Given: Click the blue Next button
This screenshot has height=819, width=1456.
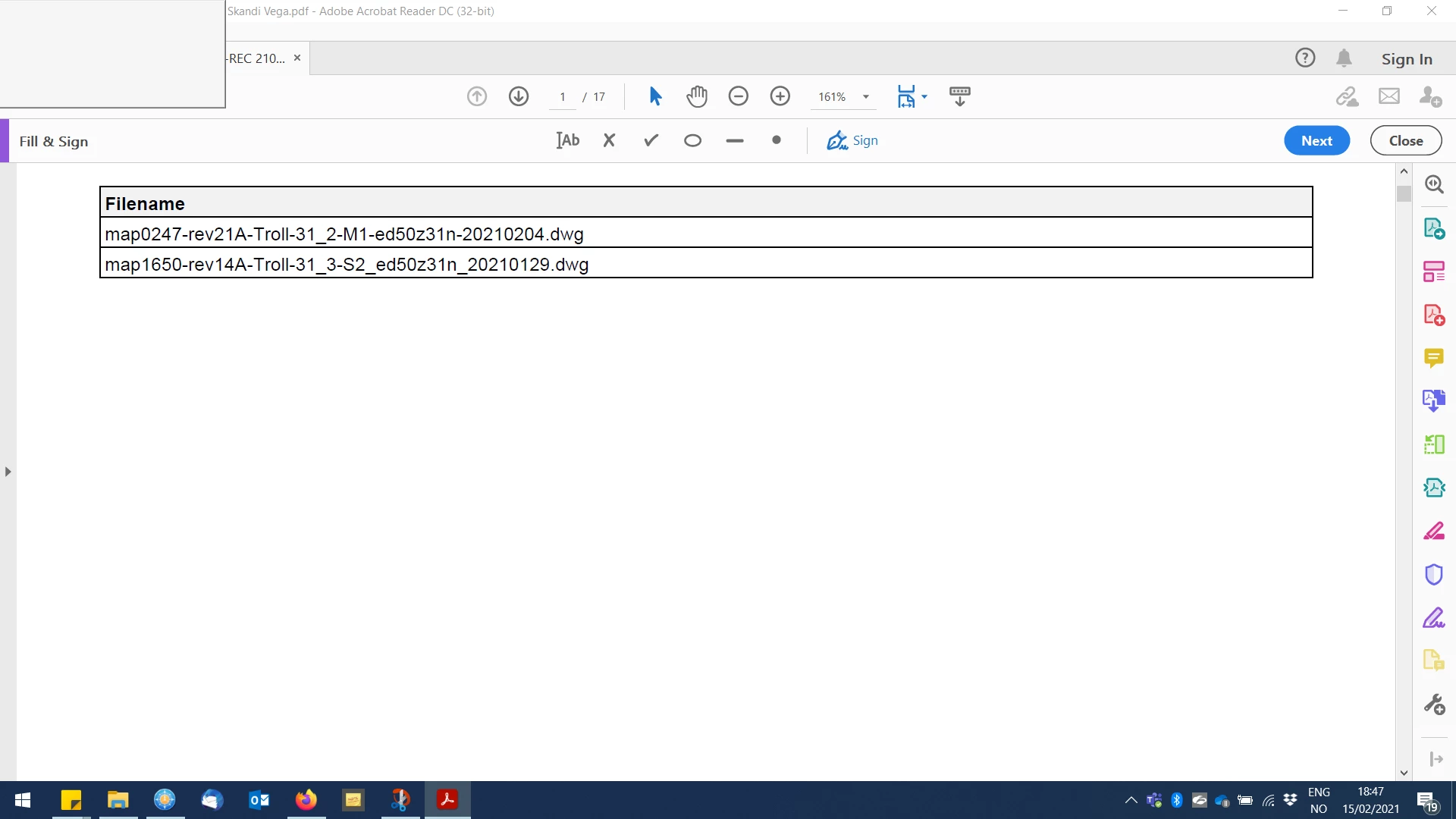Looking at the screenshot, I should 1316,140.
